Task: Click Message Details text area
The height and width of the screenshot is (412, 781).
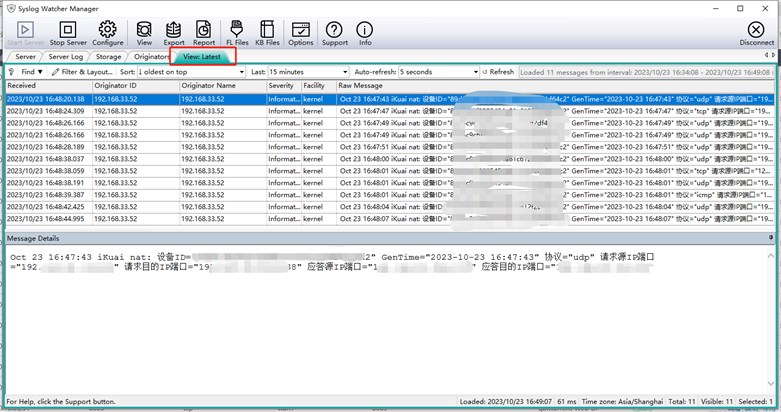Action: tap(386, 319)
